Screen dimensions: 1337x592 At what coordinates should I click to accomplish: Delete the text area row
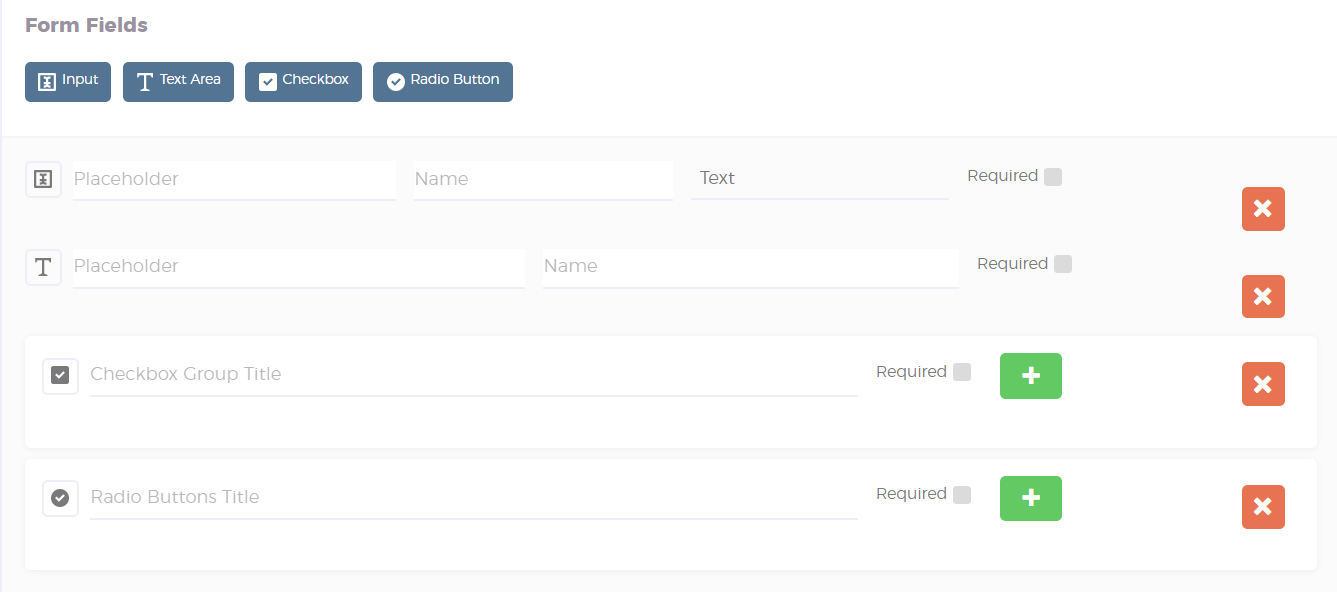[1263, 296]
